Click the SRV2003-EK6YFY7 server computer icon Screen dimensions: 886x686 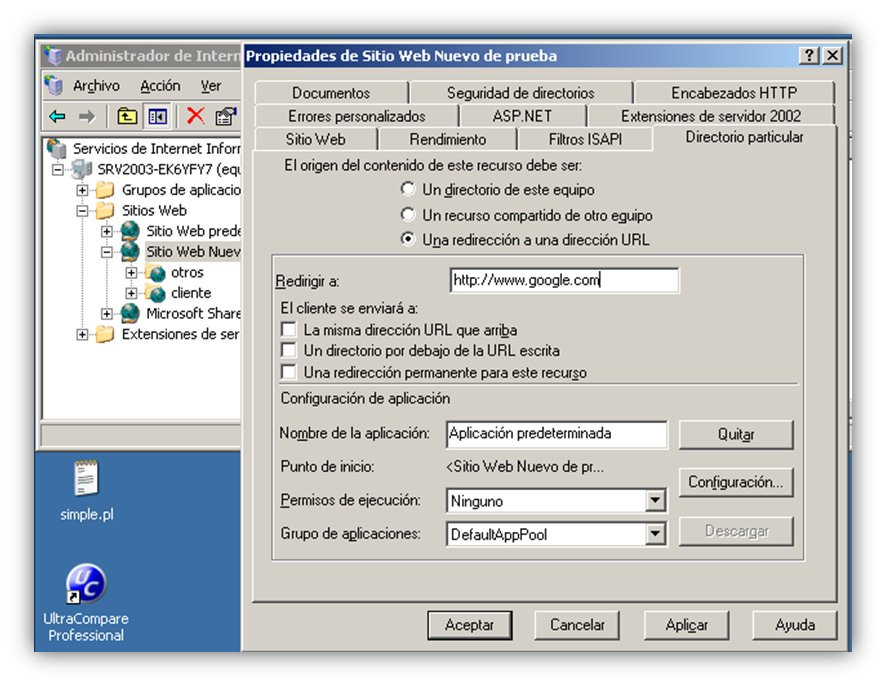point(82,169)
